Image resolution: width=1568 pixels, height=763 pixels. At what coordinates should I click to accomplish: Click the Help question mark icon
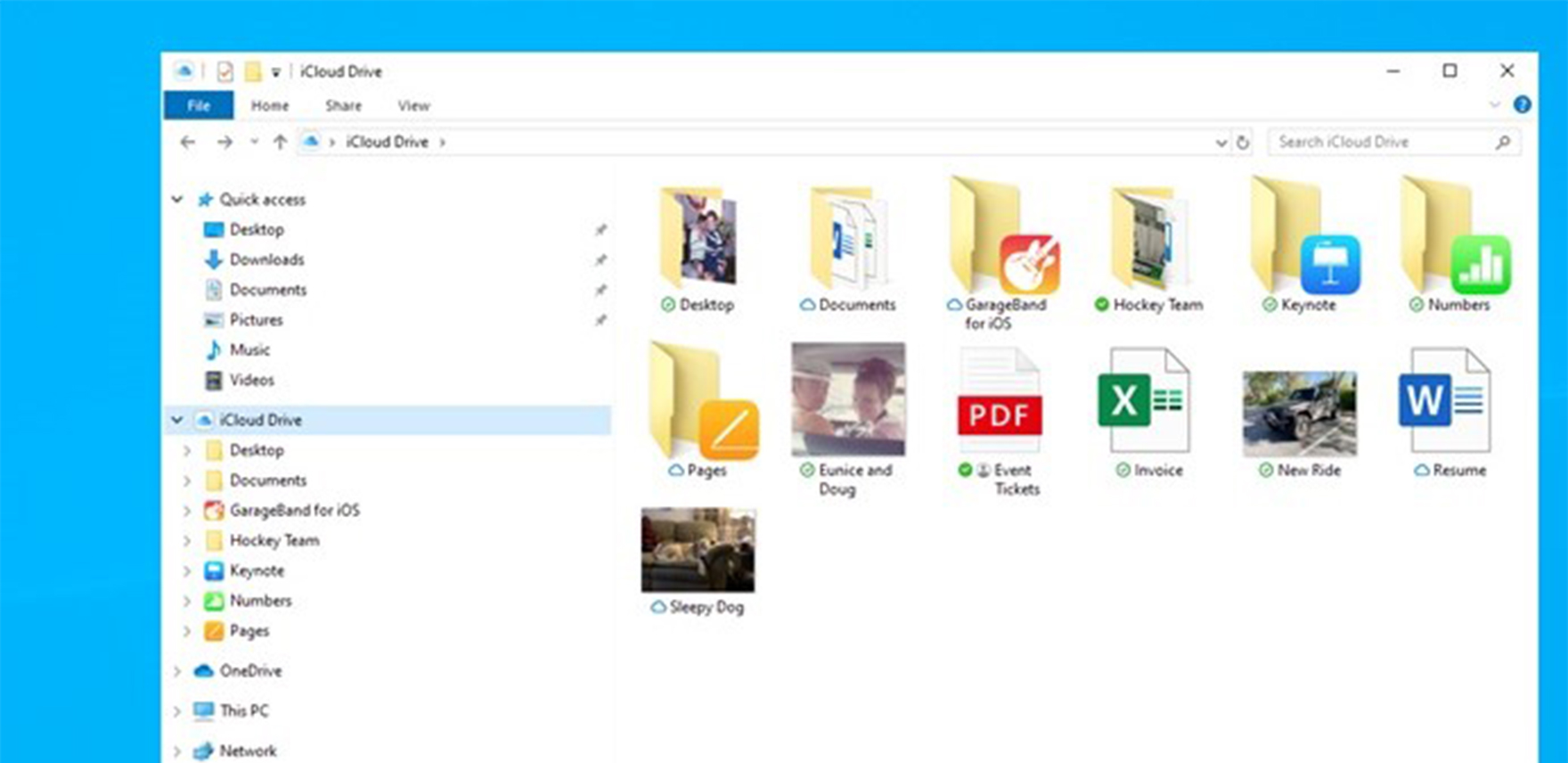tap(1522, 105)
